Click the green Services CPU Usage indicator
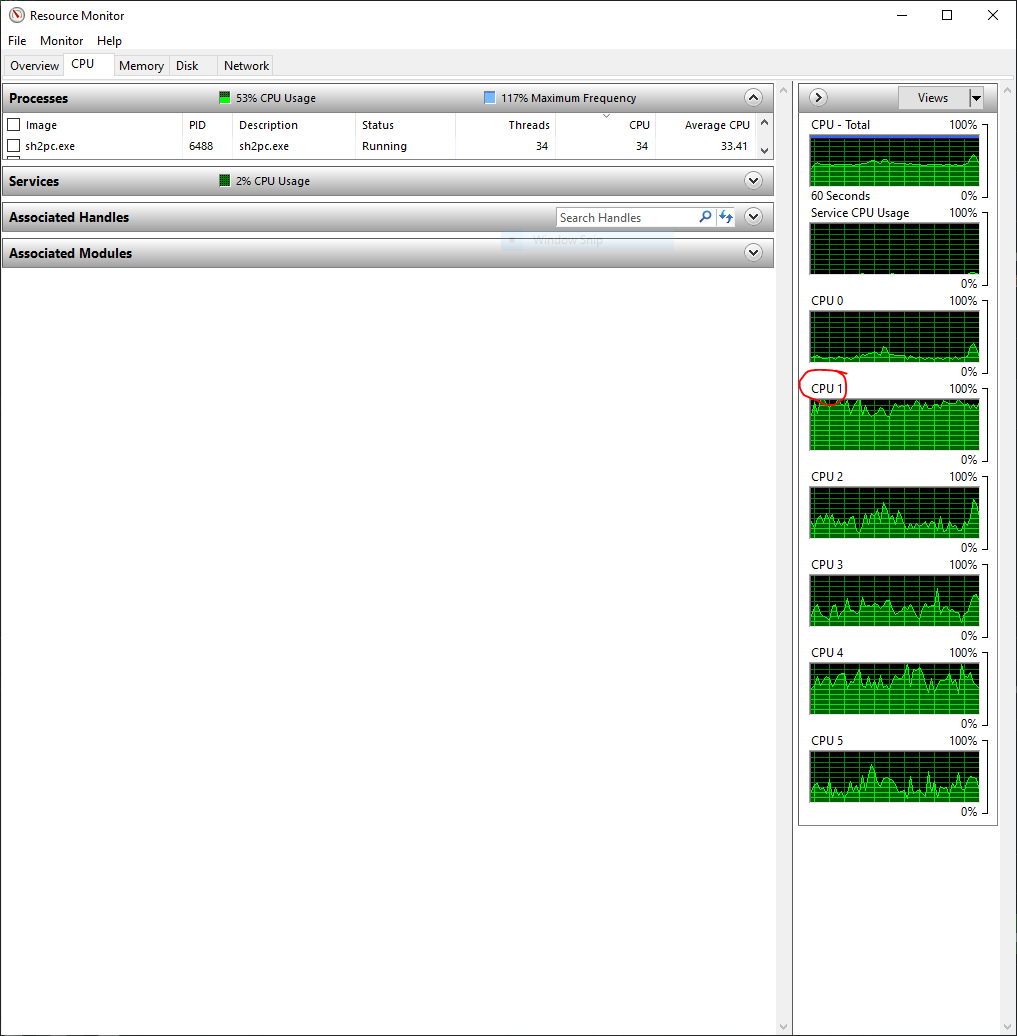The height and width of the screenshot is (1036, 1017). click(225, 180)
